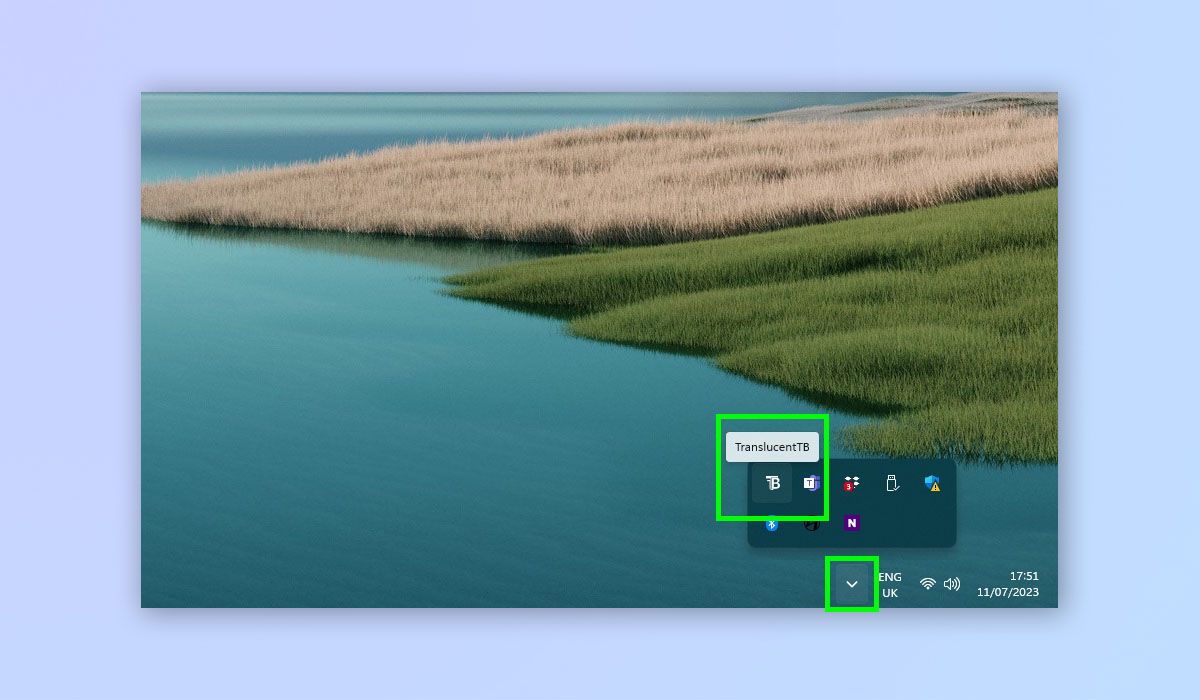
Task: Open OneNote from its tray icon
Action: pyautogui.click(x=851, y=522)
